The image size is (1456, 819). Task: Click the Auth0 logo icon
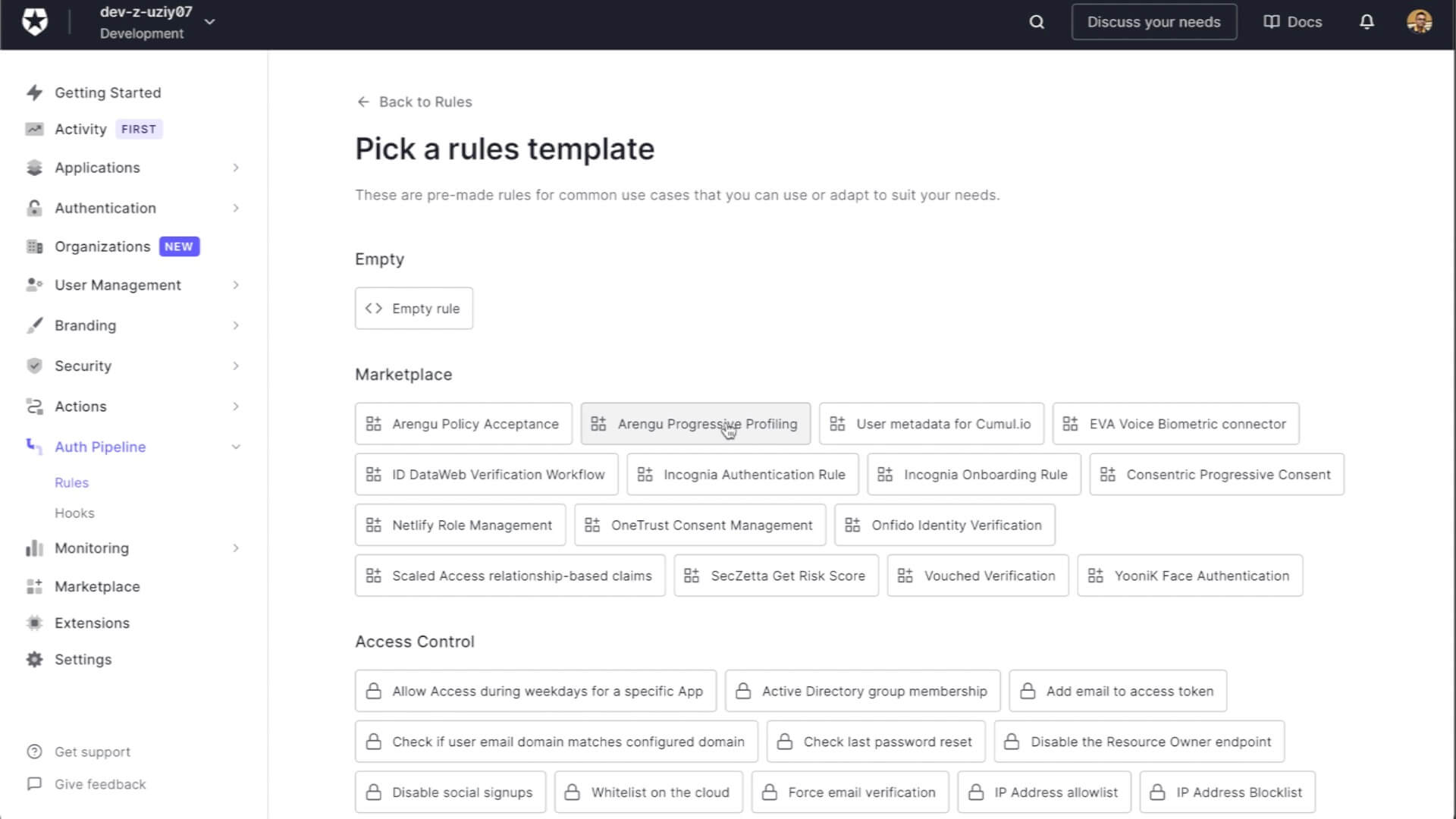pyautogui.click(x=34, y=20)
